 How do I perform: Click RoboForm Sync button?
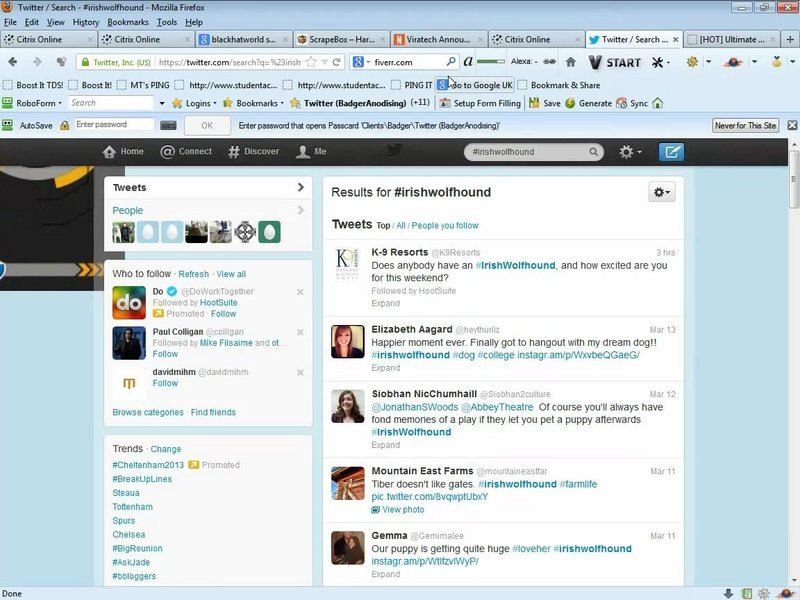(632, 103)
